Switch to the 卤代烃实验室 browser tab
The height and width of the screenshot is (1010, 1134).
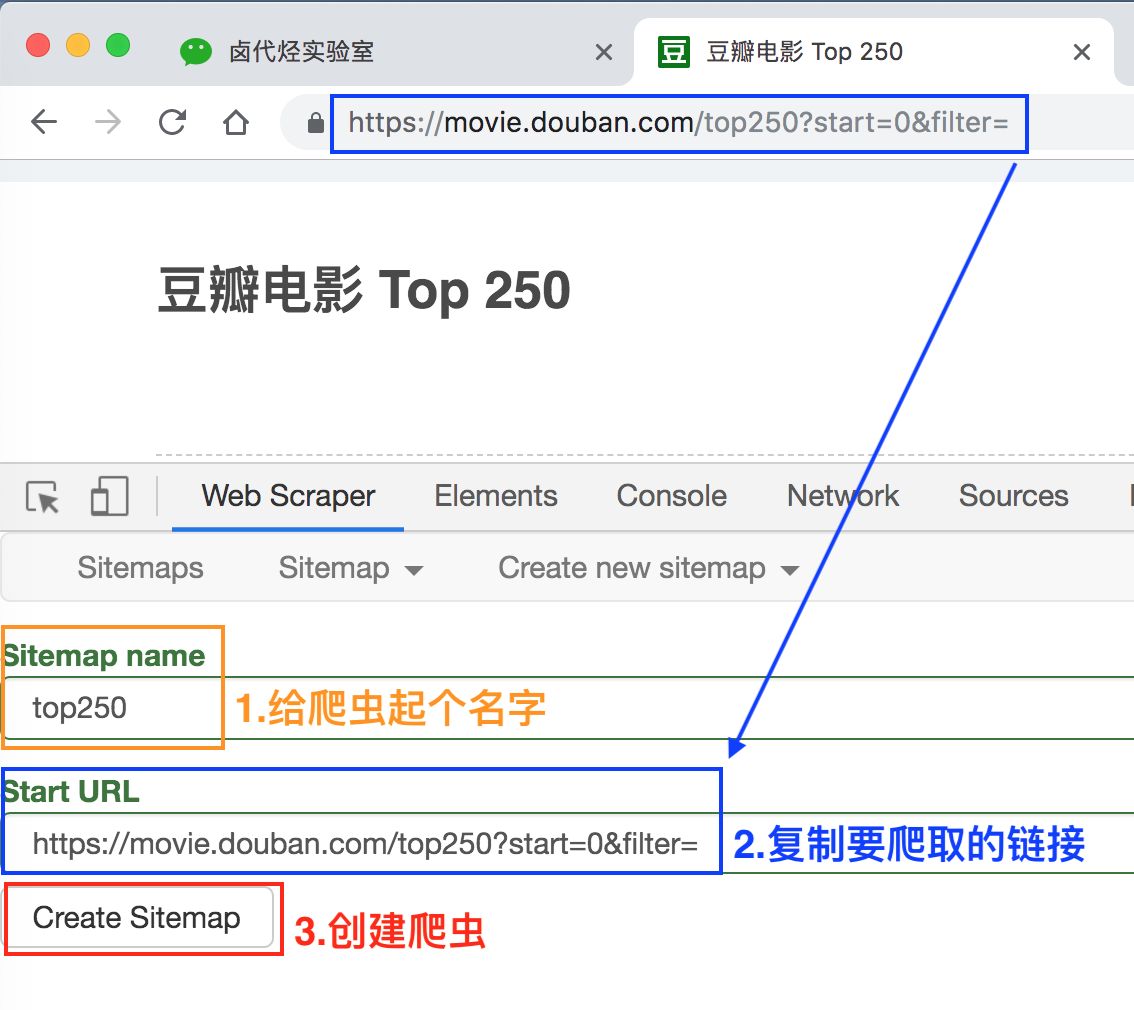[x=398, y=52]
